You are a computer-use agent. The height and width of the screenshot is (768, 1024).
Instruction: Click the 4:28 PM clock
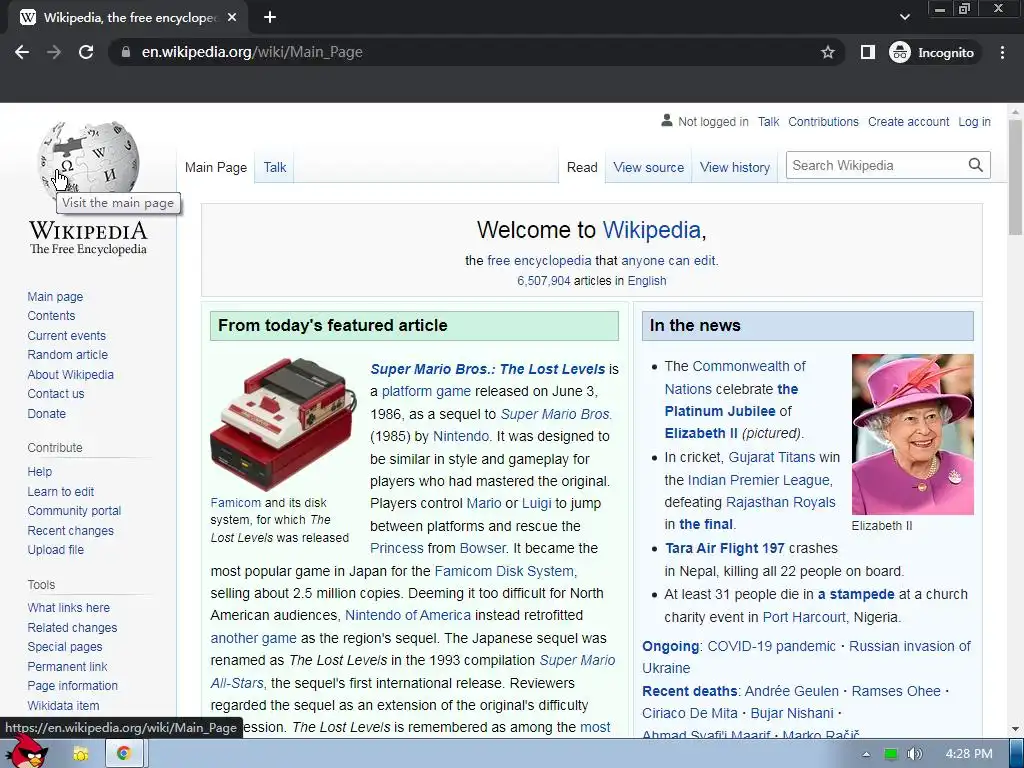pos(969,754)
